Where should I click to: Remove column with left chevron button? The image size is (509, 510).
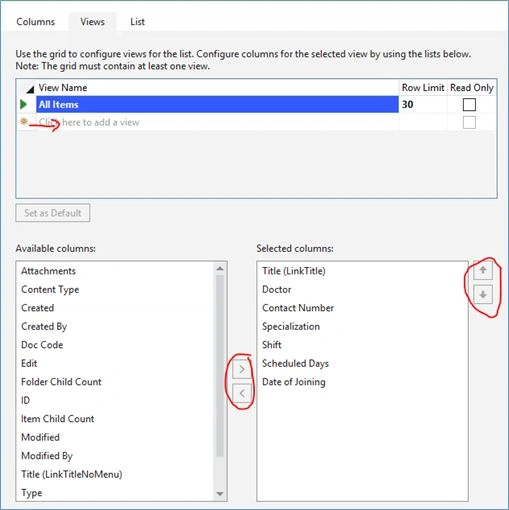242,393
